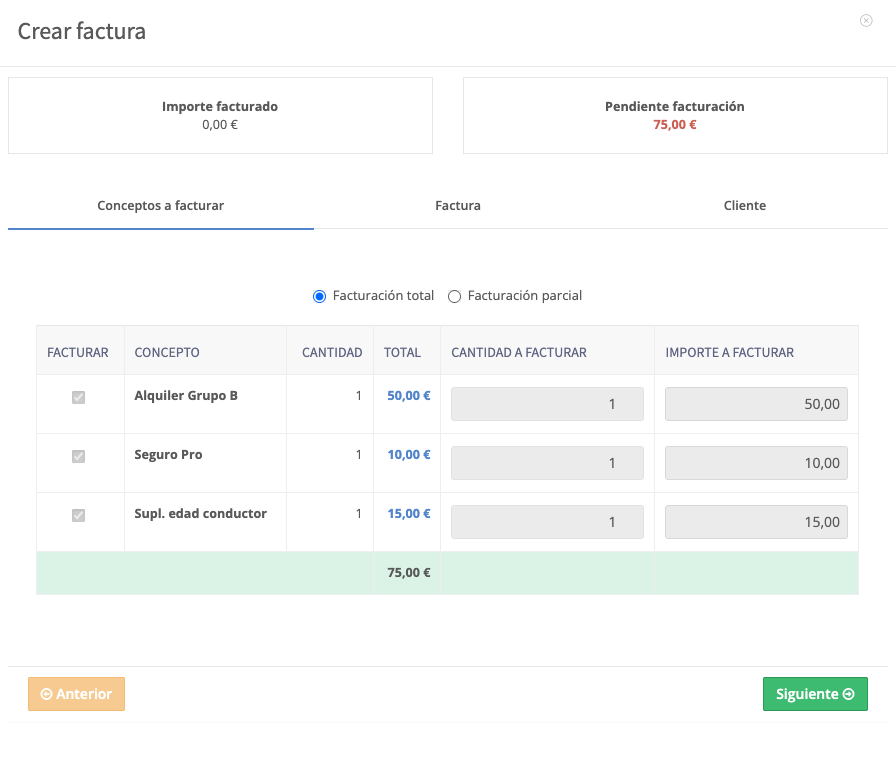The image size is (896, 758).
Task: Click the 50,00 € total link
Action: (x=409, y=396)
